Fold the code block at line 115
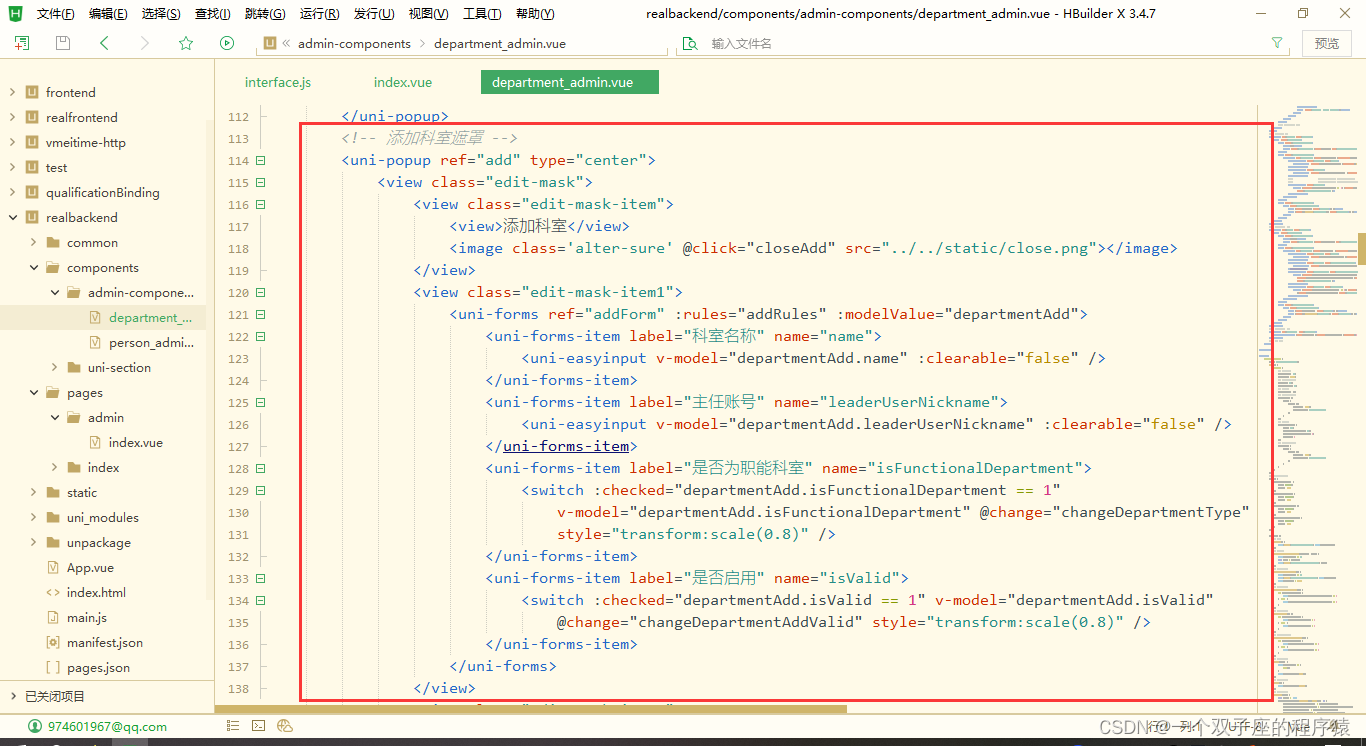1366x746 pixels. point(261,183)
